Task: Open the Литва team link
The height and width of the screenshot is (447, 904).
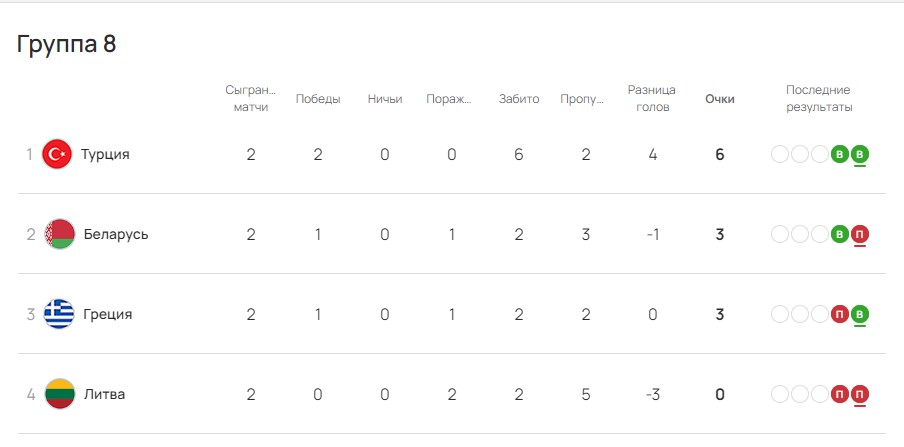Action: tap(104, 394)
